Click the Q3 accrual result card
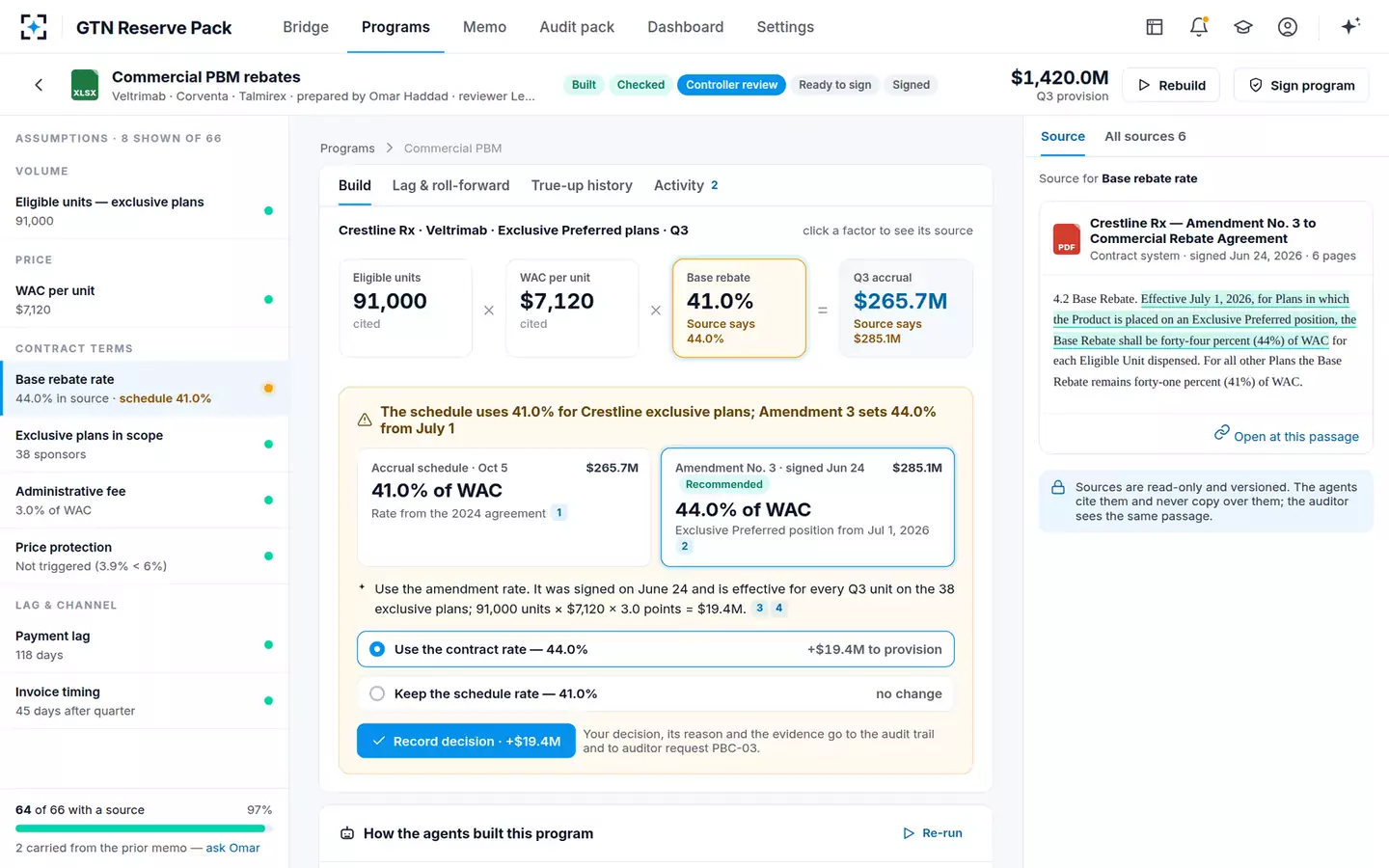 906,308
